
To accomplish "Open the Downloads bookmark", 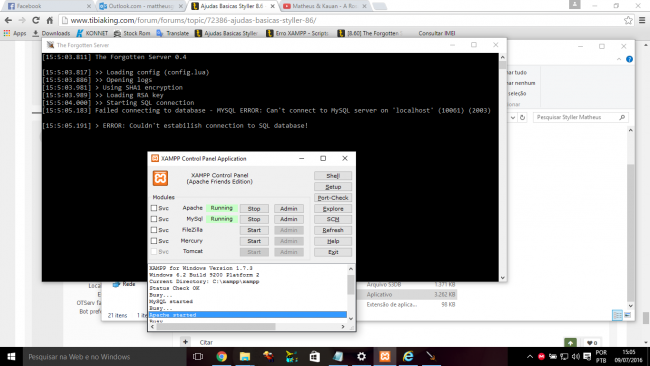I will tap(51, 33).
